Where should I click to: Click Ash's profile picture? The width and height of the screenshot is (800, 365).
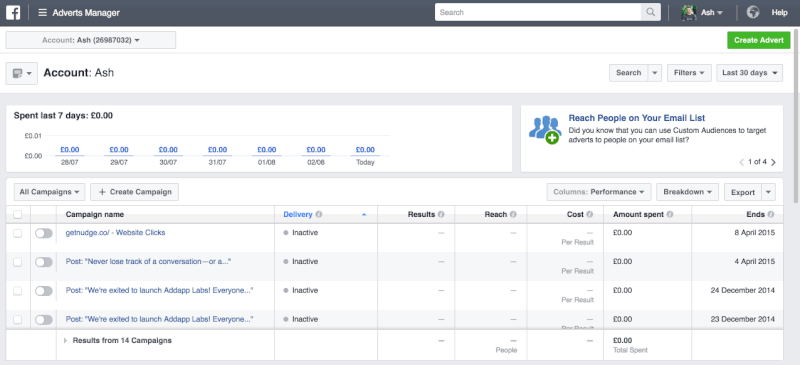[x=689, y=13]
